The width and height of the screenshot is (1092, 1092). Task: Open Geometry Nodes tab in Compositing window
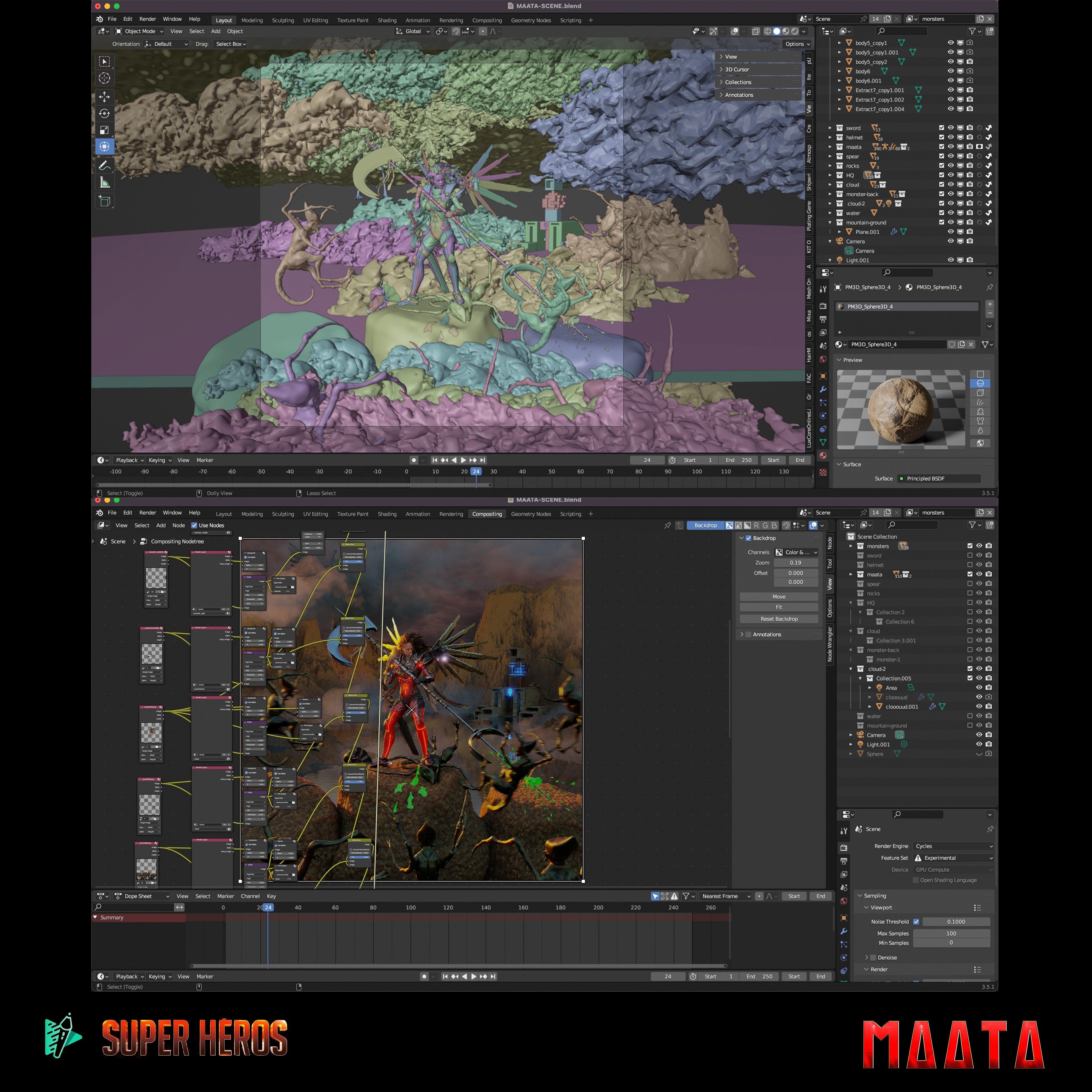[531, 514]
